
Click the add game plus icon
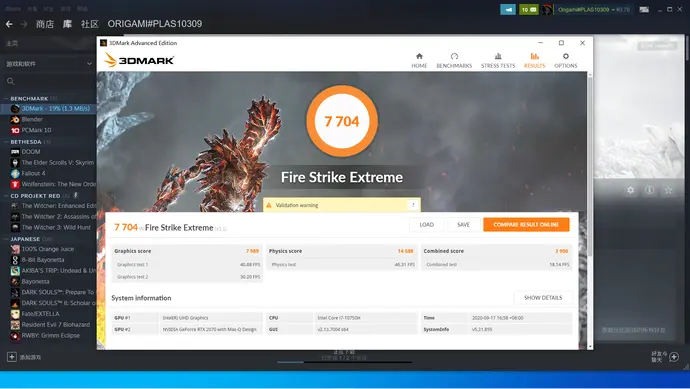click(12, 357)
